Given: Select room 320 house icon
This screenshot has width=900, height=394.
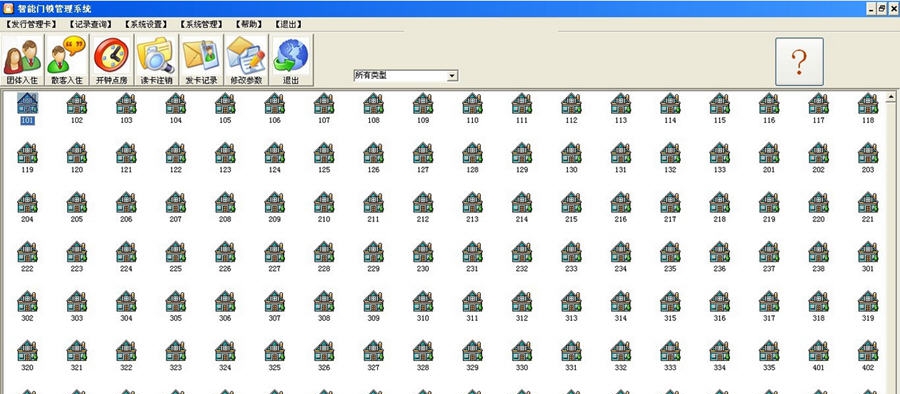Looking at the screenshot, I should [x=27, y=350].
